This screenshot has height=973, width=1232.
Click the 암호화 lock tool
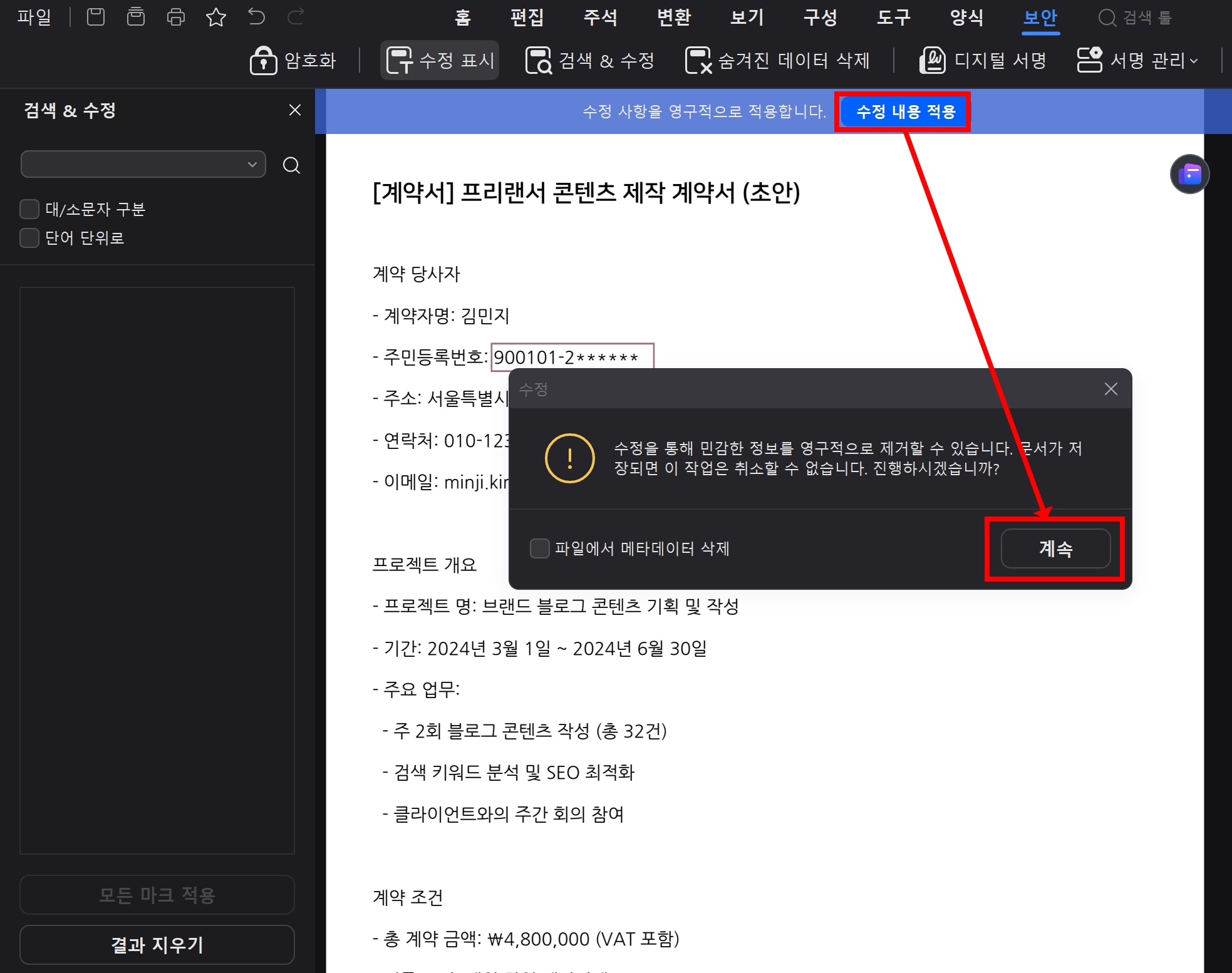pyautogui.click(x=293, y=61)
